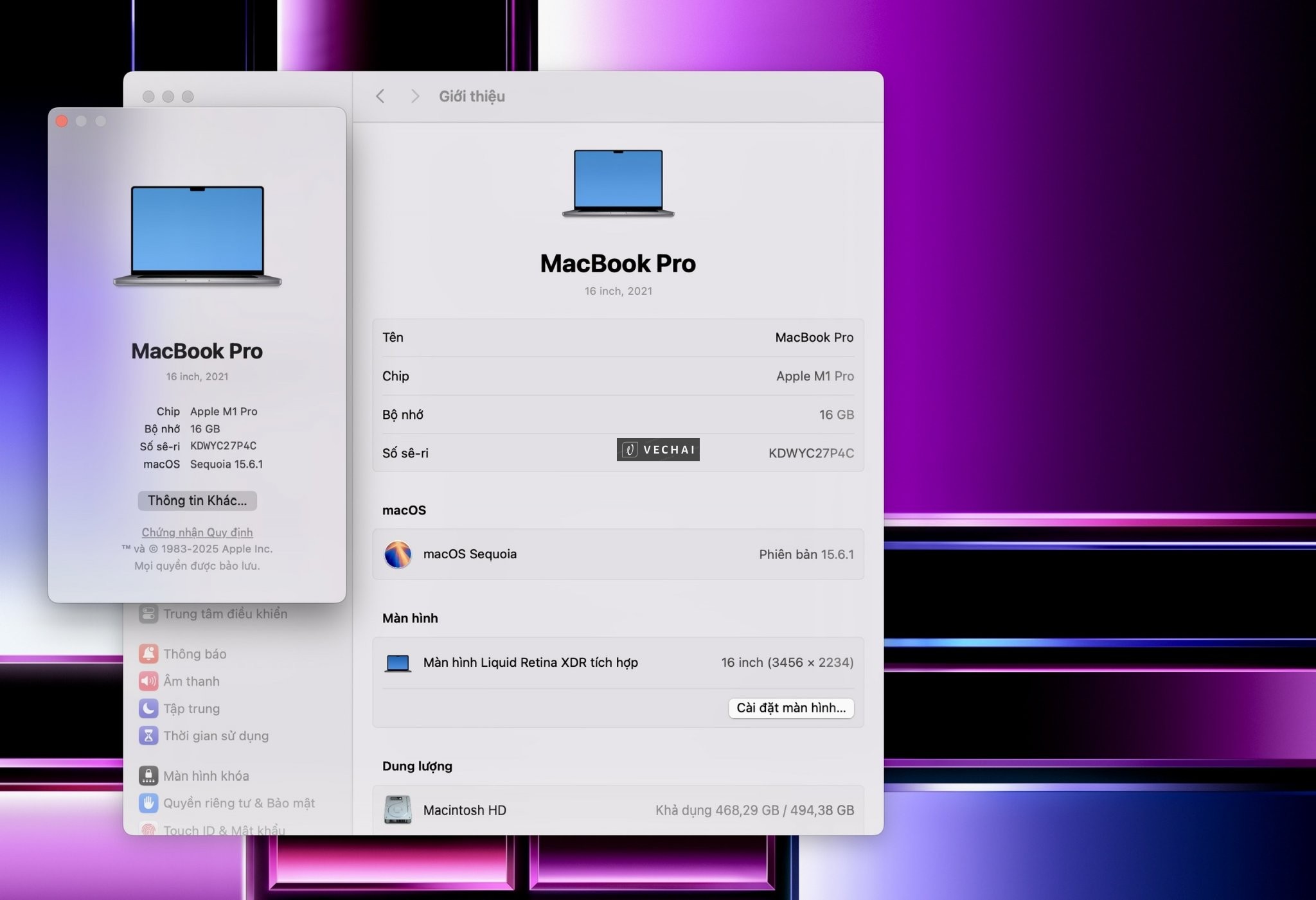
Task: Select Thông báo entry in sidebar list
Action: [193, 653]
